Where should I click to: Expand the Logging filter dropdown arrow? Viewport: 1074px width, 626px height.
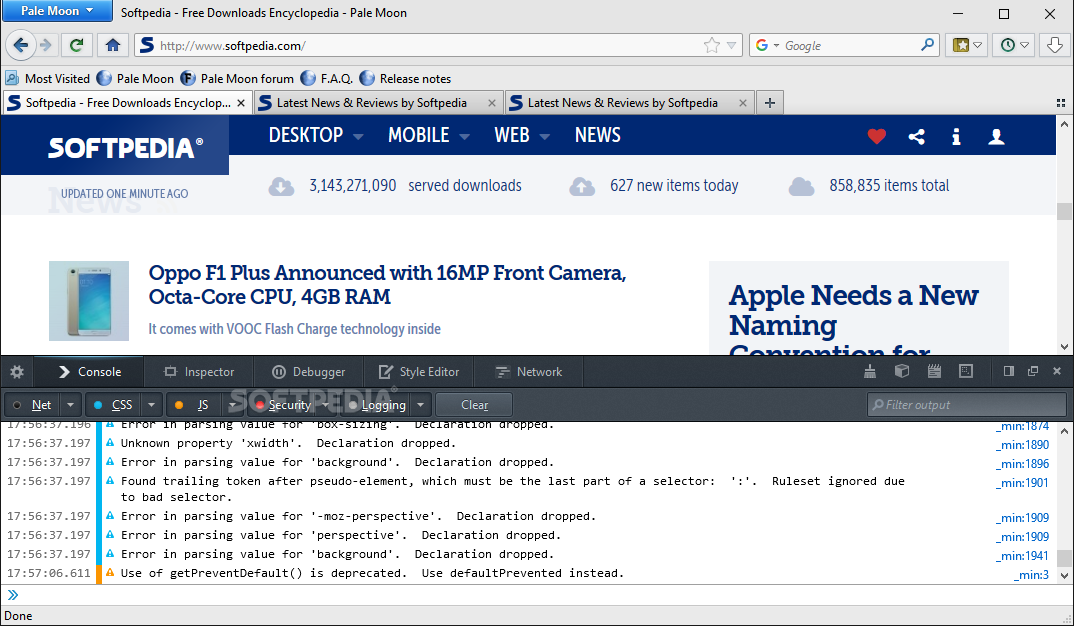(421, 405)
